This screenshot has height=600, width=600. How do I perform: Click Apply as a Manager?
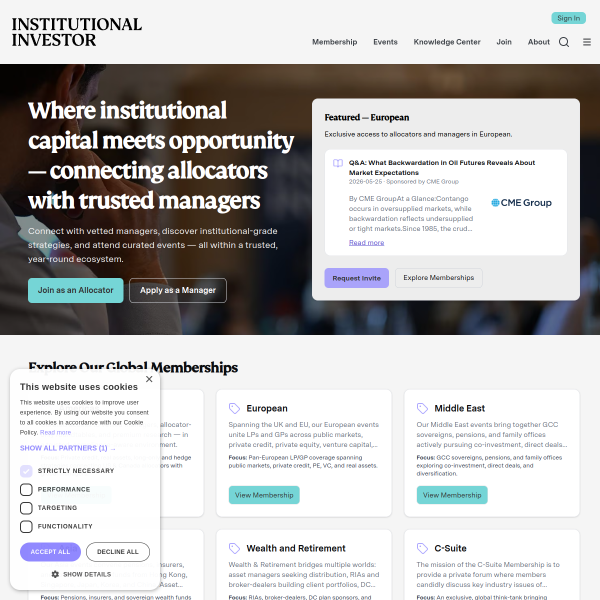point(178,290)
